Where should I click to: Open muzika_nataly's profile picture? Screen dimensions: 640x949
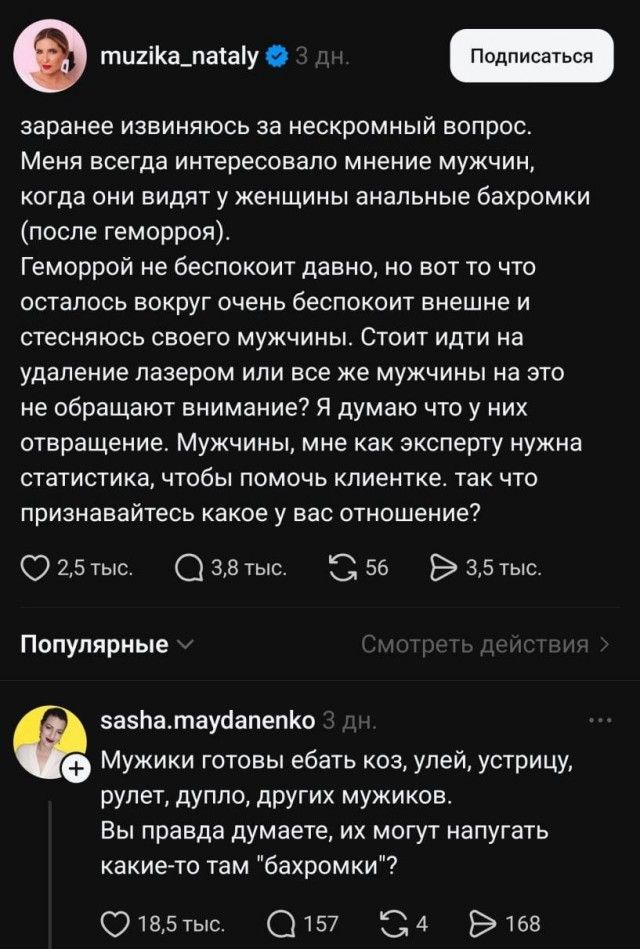coord(48,57)
